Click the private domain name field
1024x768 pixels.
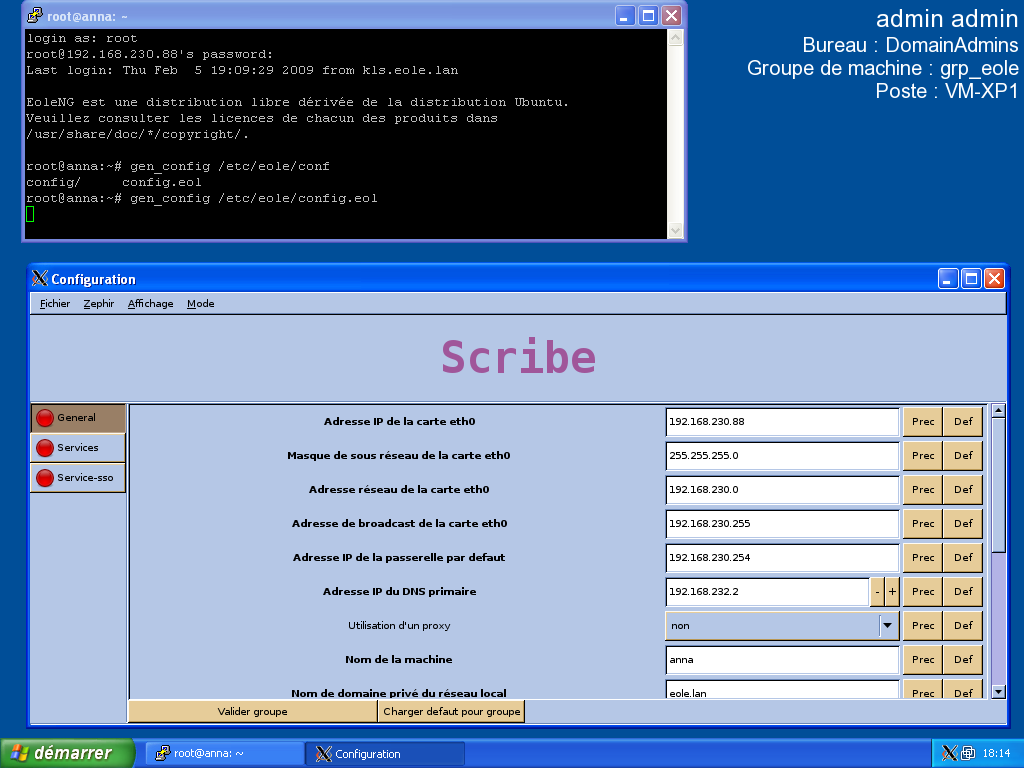(x=782, y=690)
